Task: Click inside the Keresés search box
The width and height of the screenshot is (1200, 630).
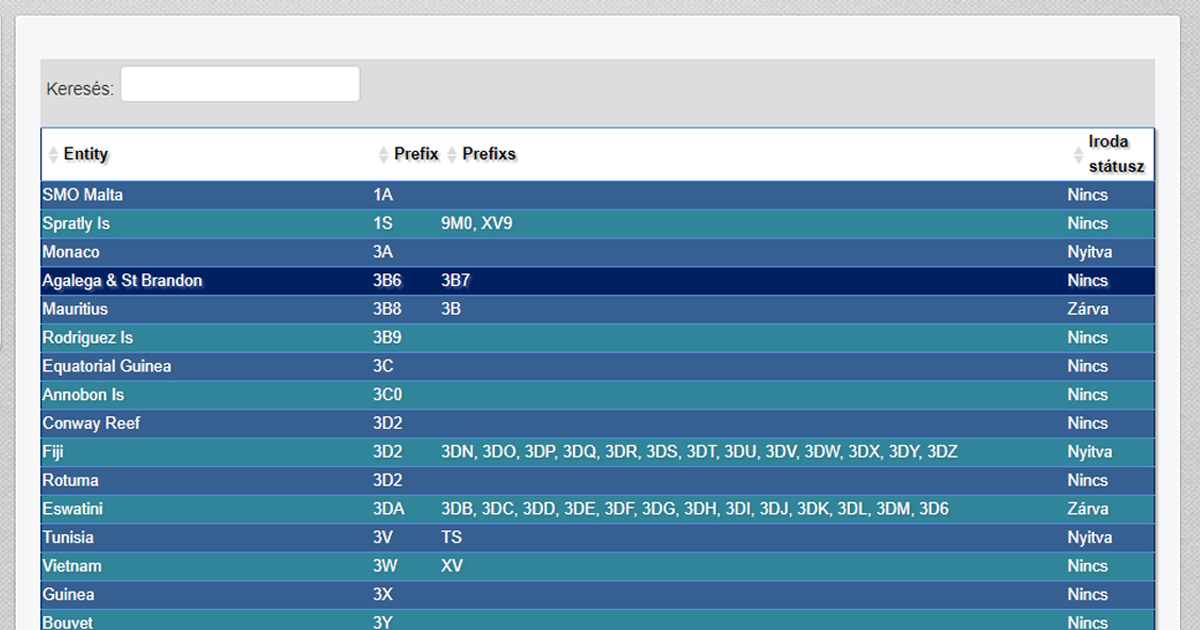Action: 239,83
